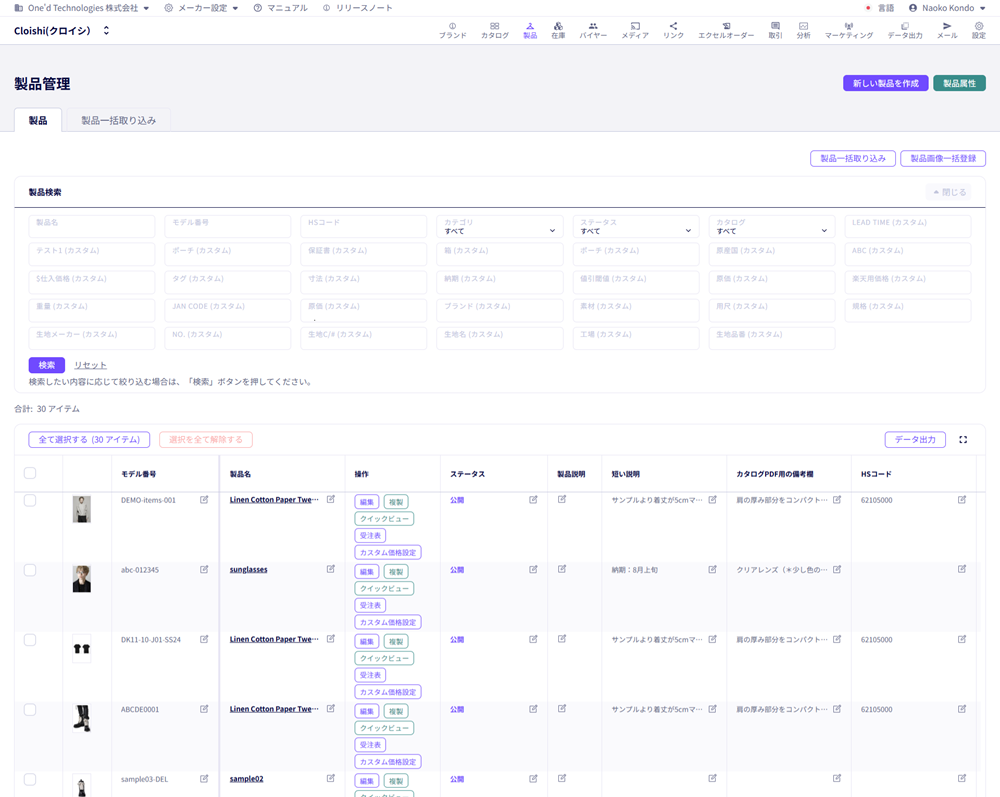
Task: Check the row checkbox for DEMO-items-001
Action: point(30,501)
